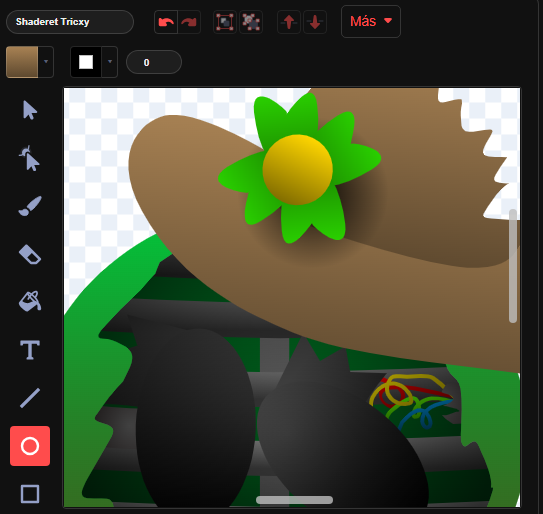Send the shape backward
The height and width of the screenshot is (514, 543).
click(315, 22)
